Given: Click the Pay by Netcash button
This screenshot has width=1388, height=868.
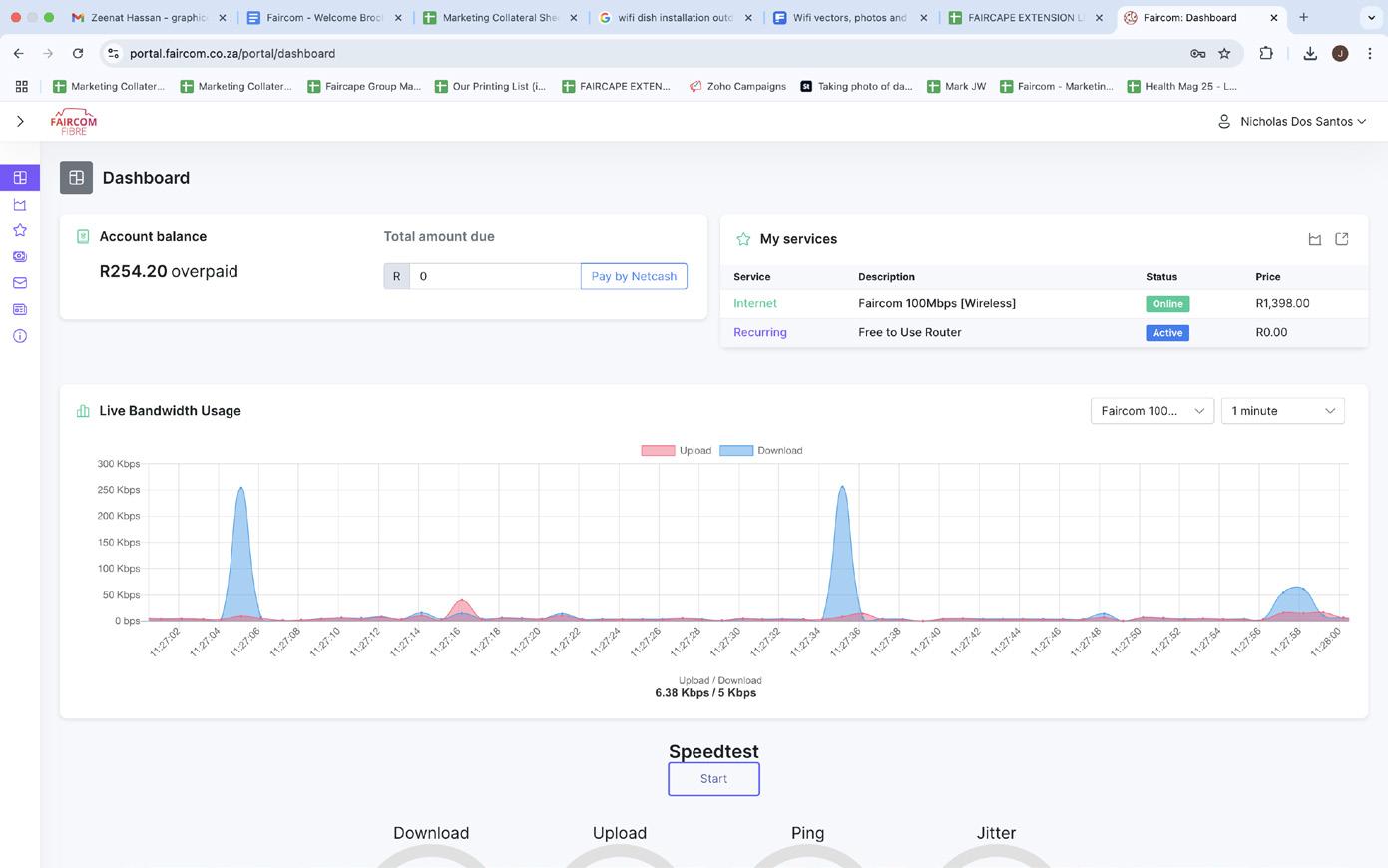Looking at the screenshot, I should 634,276.
